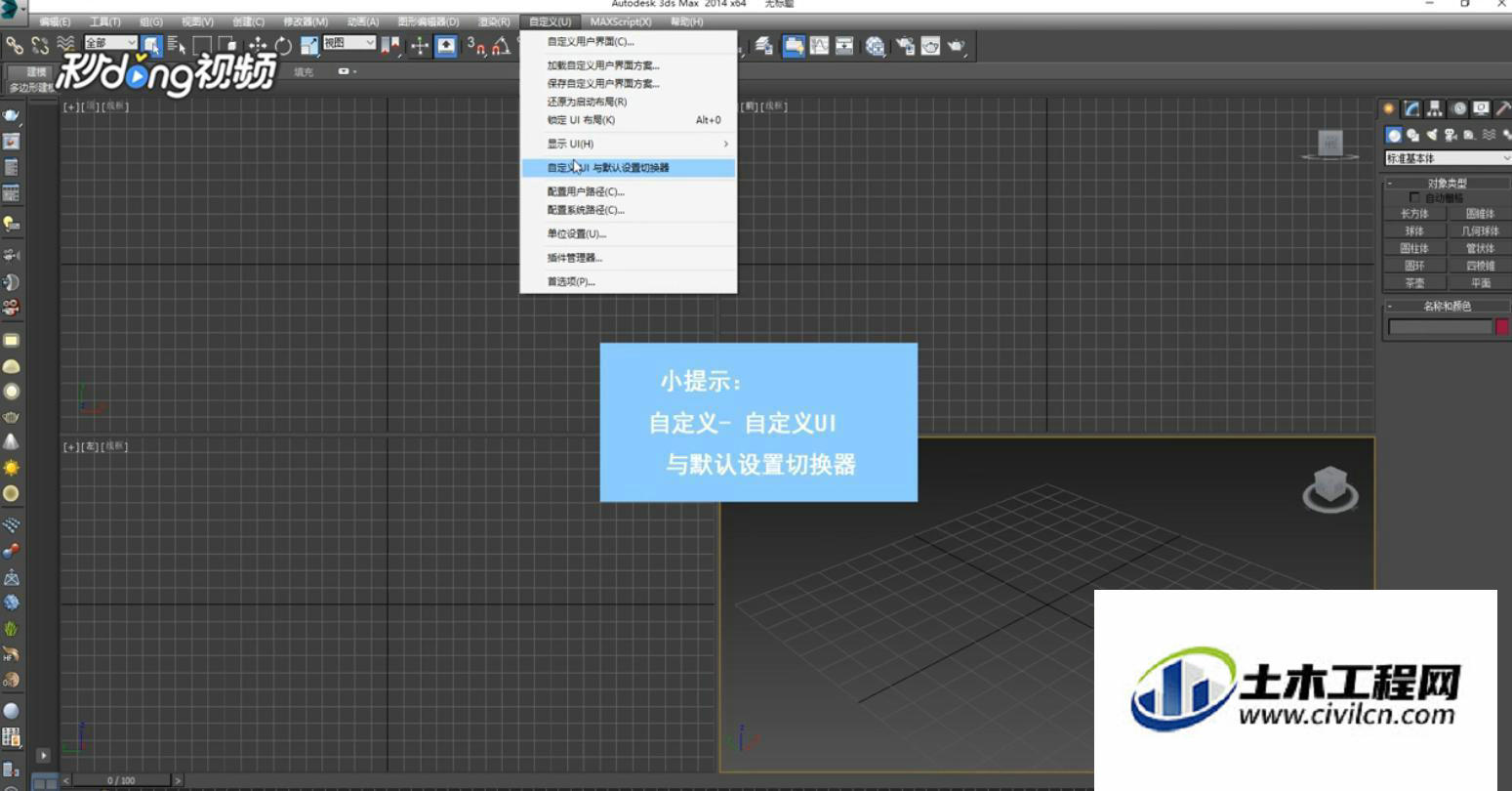The width and height of the screenshot is (1512, 791).
Task: Click the 3ds Max application logo button
Action: [11, 13]
